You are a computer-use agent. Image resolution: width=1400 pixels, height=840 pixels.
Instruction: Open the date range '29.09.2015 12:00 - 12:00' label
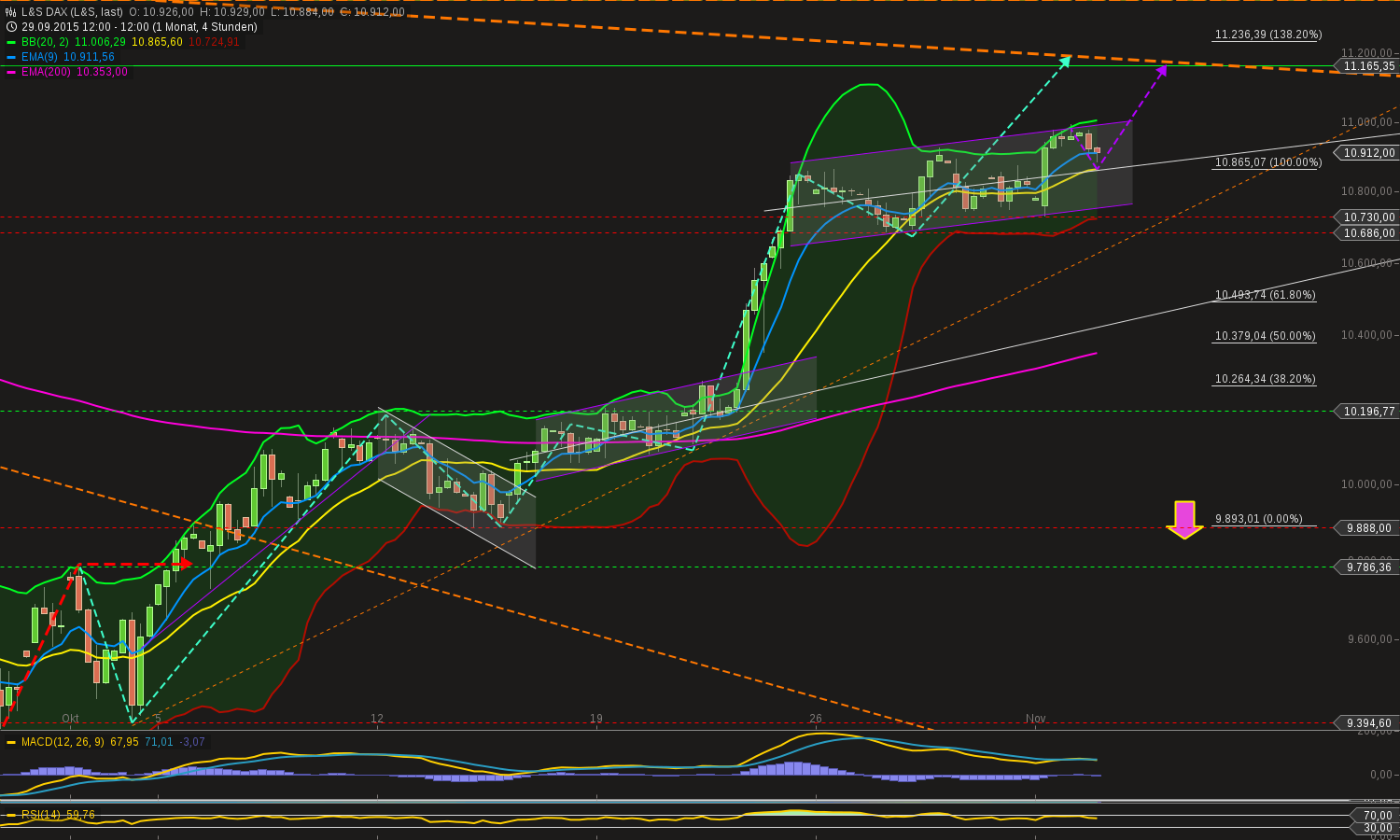coord(85,27)
